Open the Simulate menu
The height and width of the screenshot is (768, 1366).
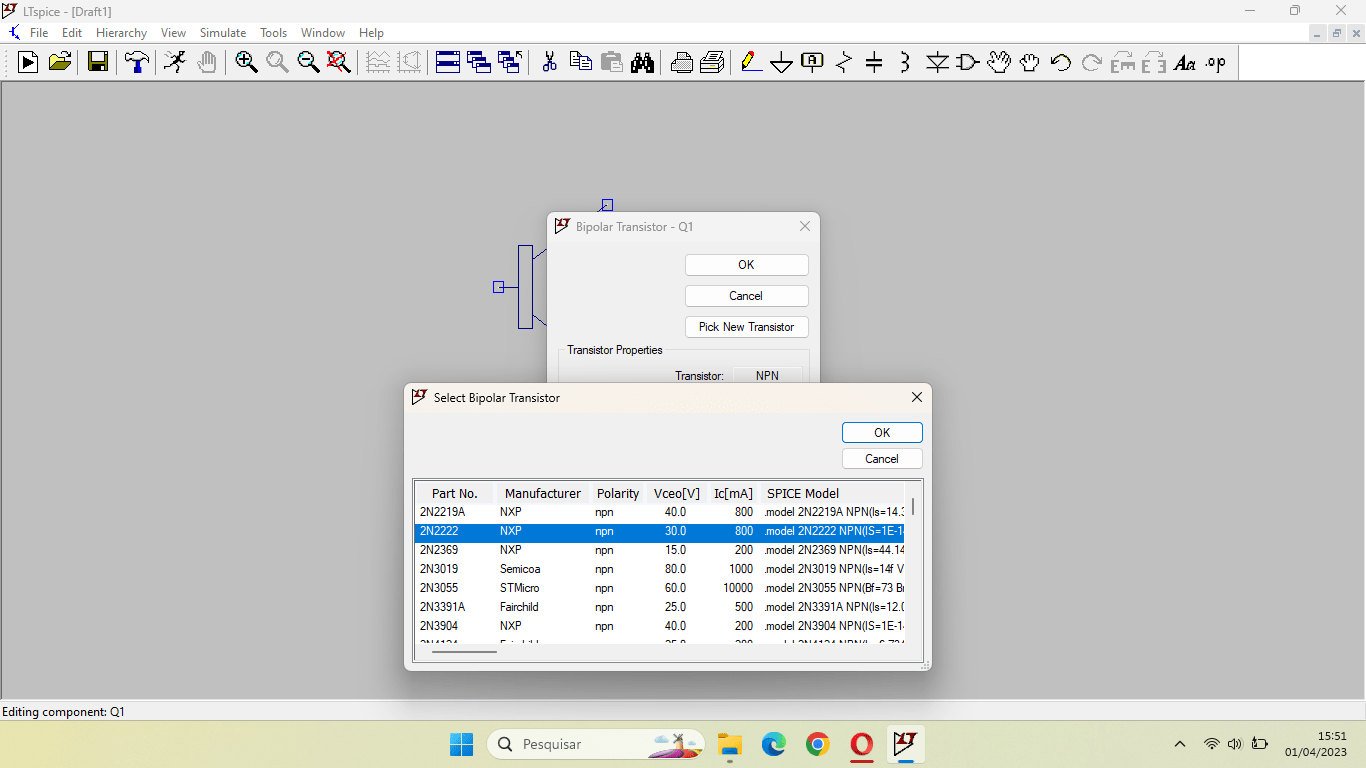223,33
